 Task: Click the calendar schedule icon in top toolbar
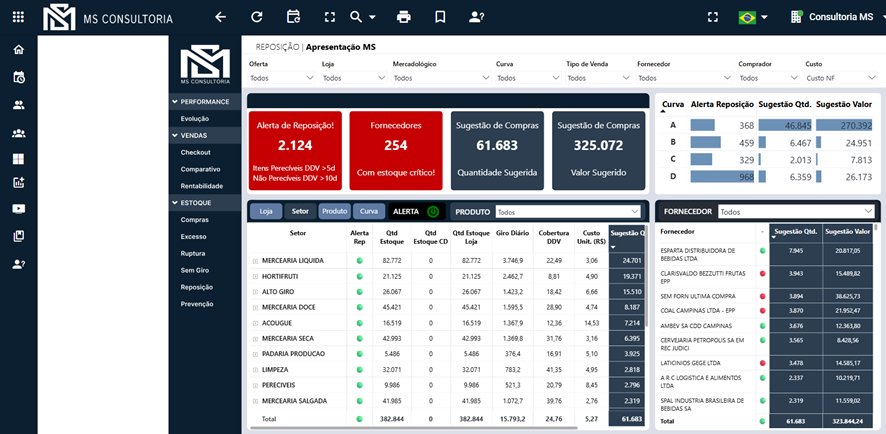pos(293,17)
